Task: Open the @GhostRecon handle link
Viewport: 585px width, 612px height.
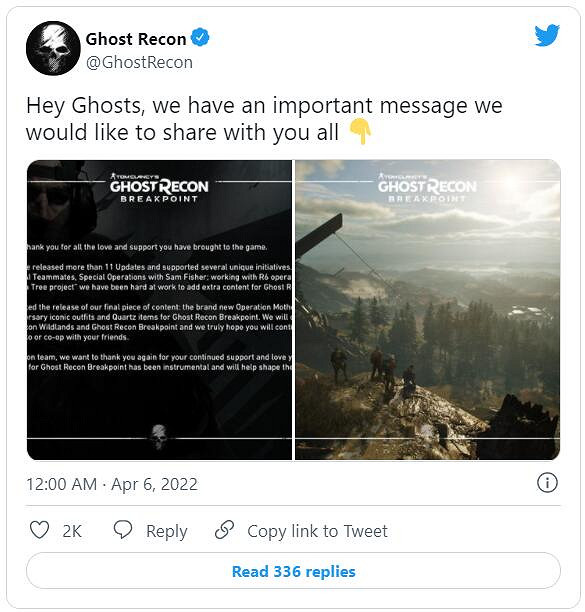Action: click(x=139, y=62)
